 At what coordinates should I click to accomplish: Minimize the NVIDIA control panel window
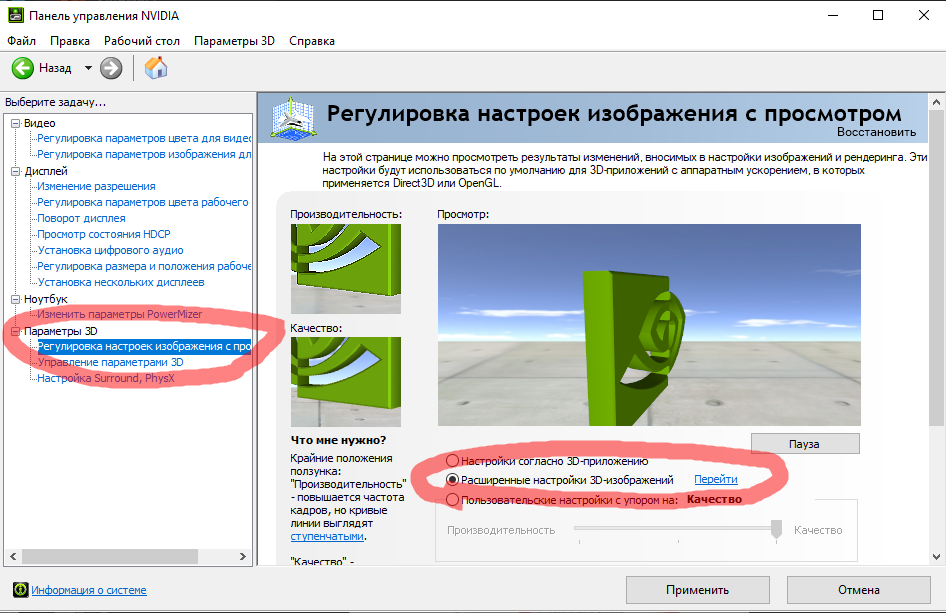(x=833, y=16)
